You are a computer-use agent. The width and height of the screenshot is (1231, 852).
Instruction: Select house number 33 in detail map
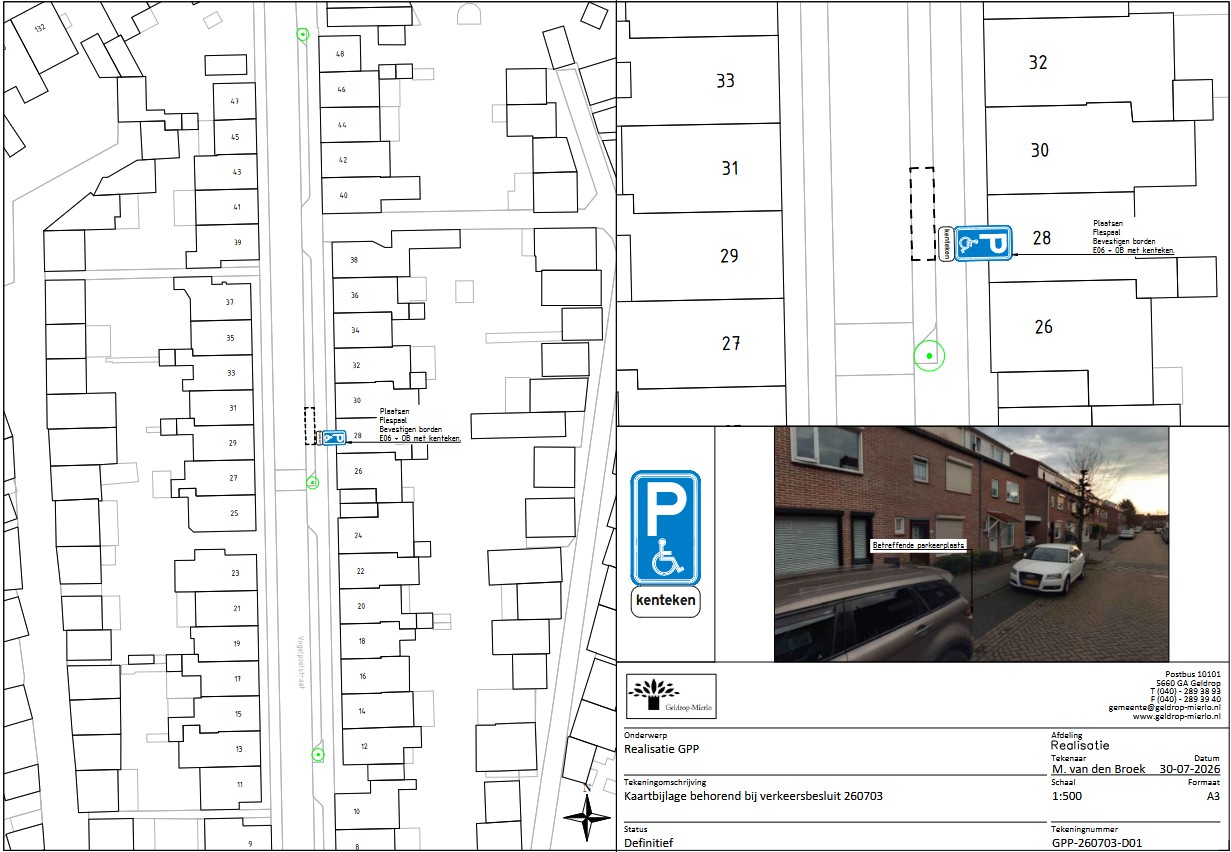click(726, 81)
